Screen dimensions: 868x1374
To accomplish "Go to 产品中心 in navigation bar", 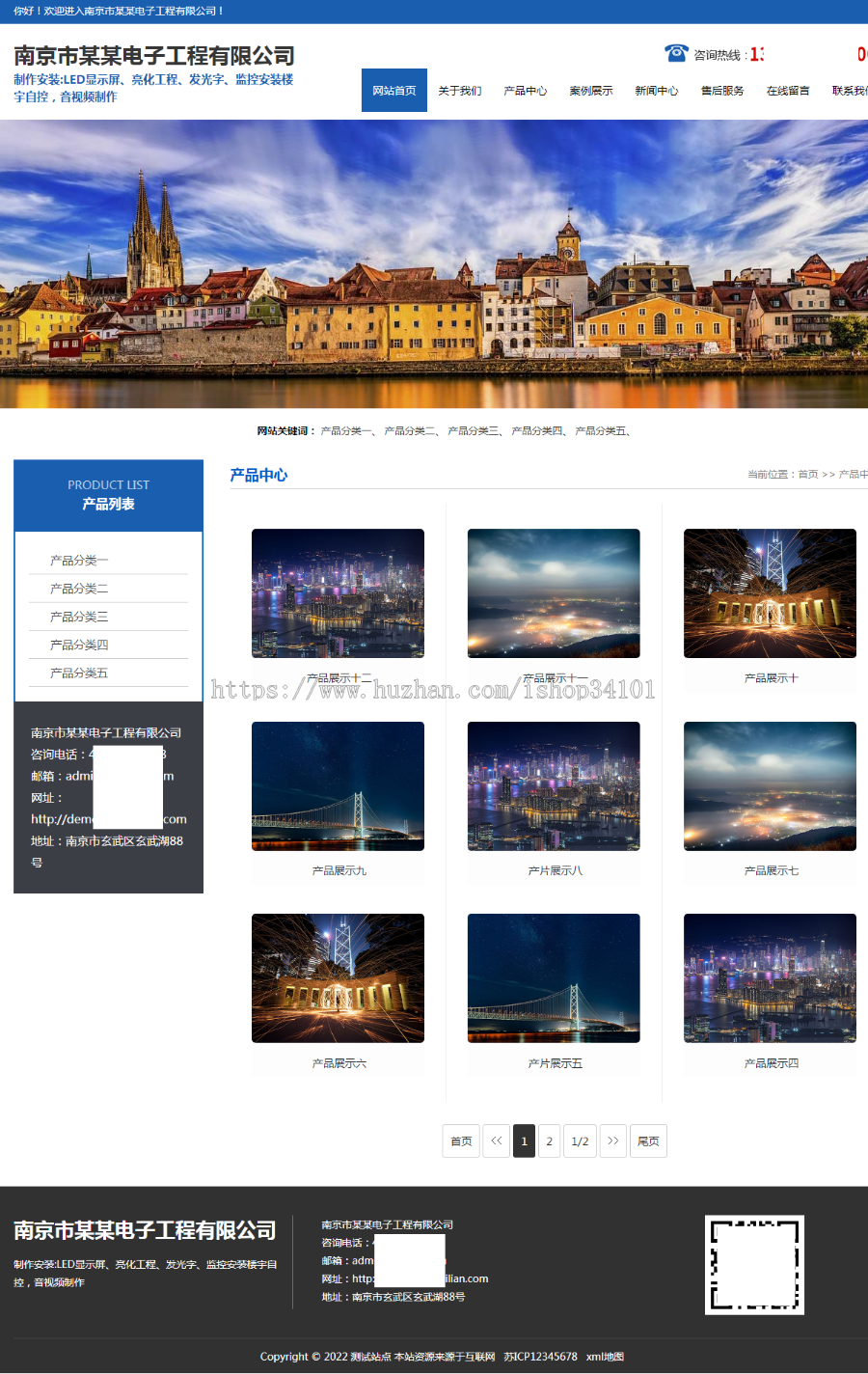I will [x=526, y=91].
